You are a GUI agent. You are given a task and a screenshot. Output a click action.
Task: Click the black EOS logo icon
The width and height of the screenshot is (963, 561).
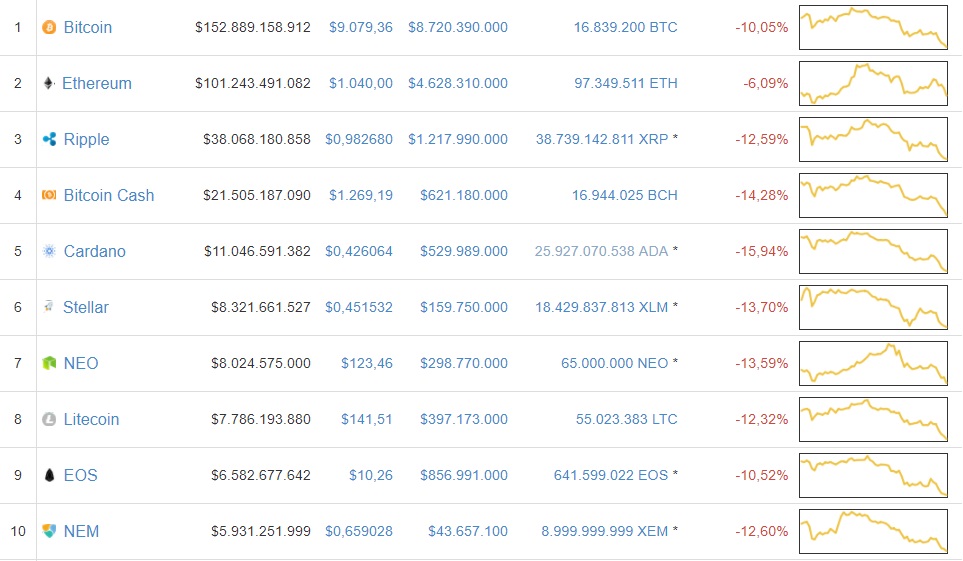point(49,476)
